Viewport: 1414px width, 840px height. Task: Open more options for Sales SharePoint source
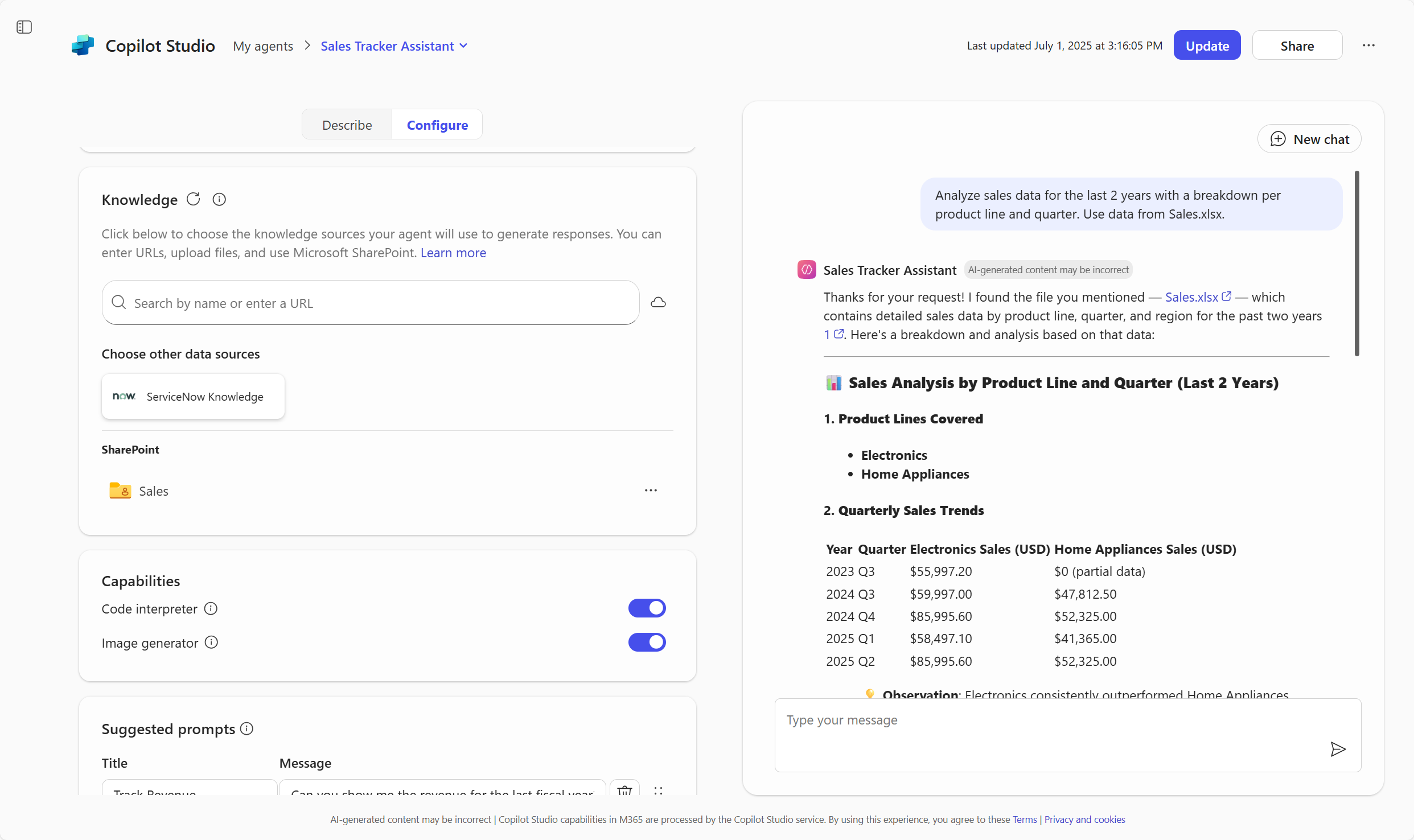651,491
